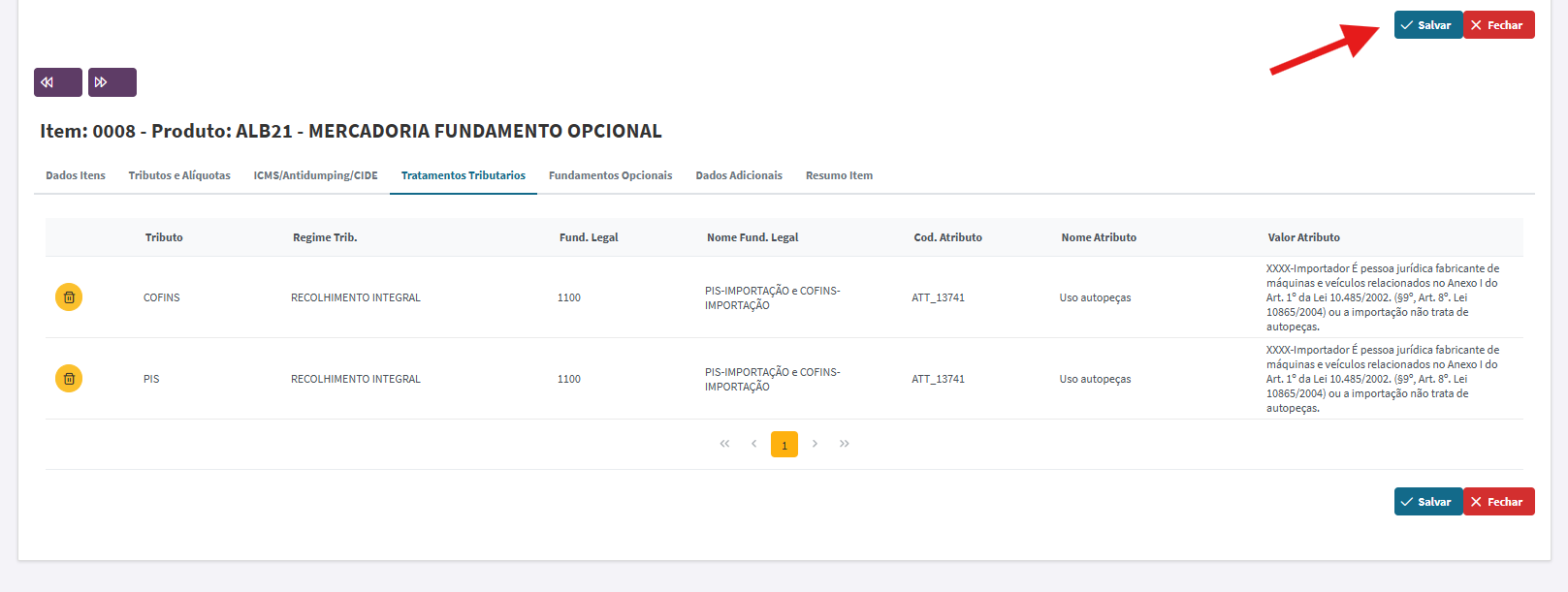1568x592 pixels.
Task: Click RECOLHIMENTO INTEGRAL in COFINS row
Action: 356,297
